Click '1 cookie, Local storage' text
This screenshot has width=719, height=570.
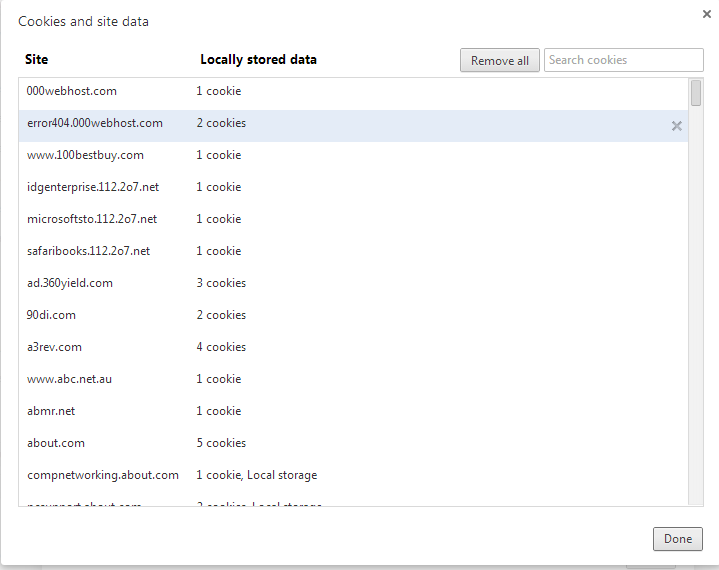click(256, 475)
